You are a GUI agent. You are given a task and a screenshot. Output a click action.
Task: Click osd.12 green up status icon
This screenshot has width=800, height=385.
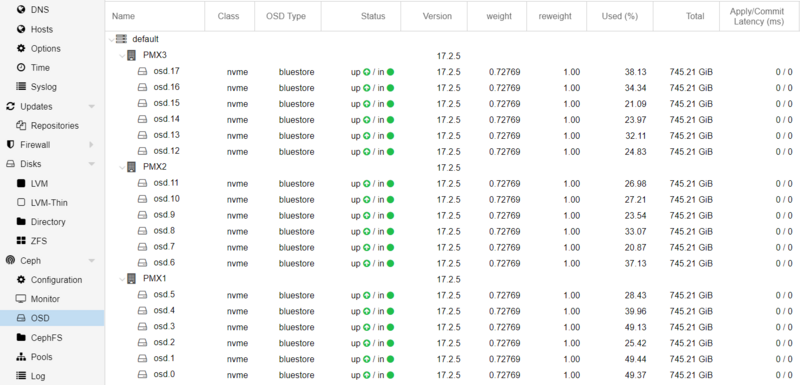(366, 152)
